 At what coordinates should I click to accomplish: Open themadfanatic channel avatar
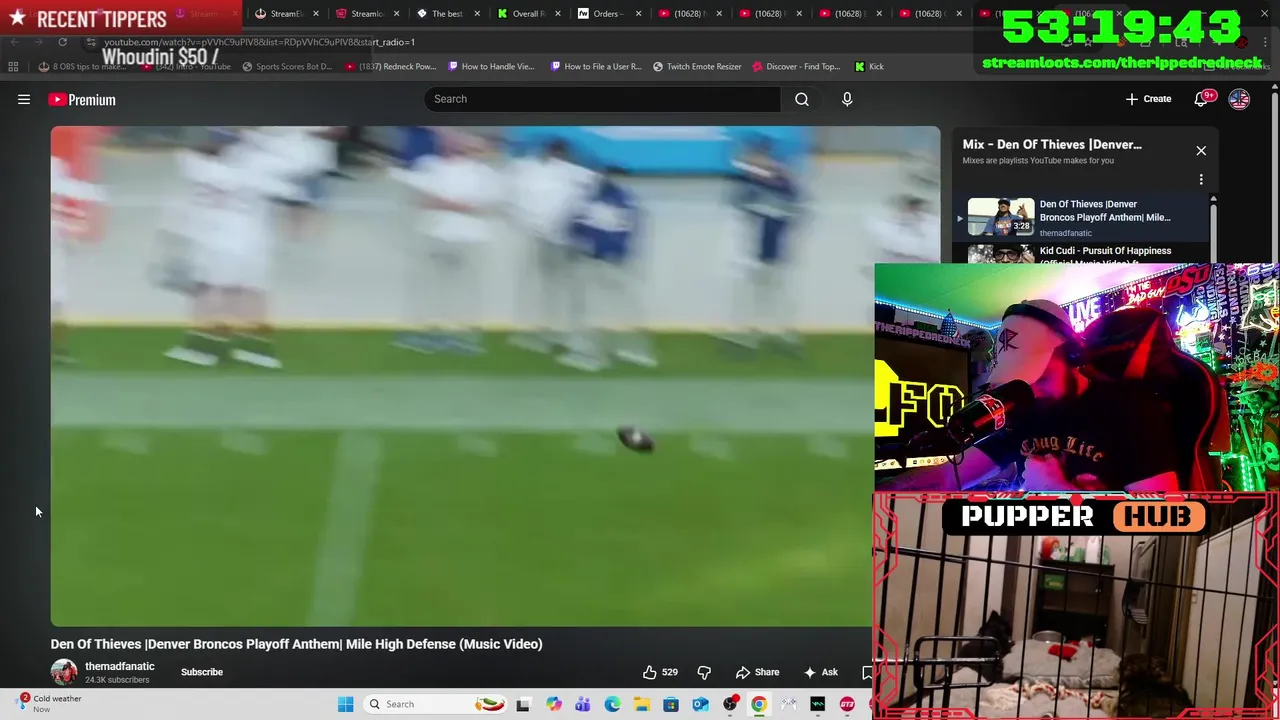tap(64, 672)
